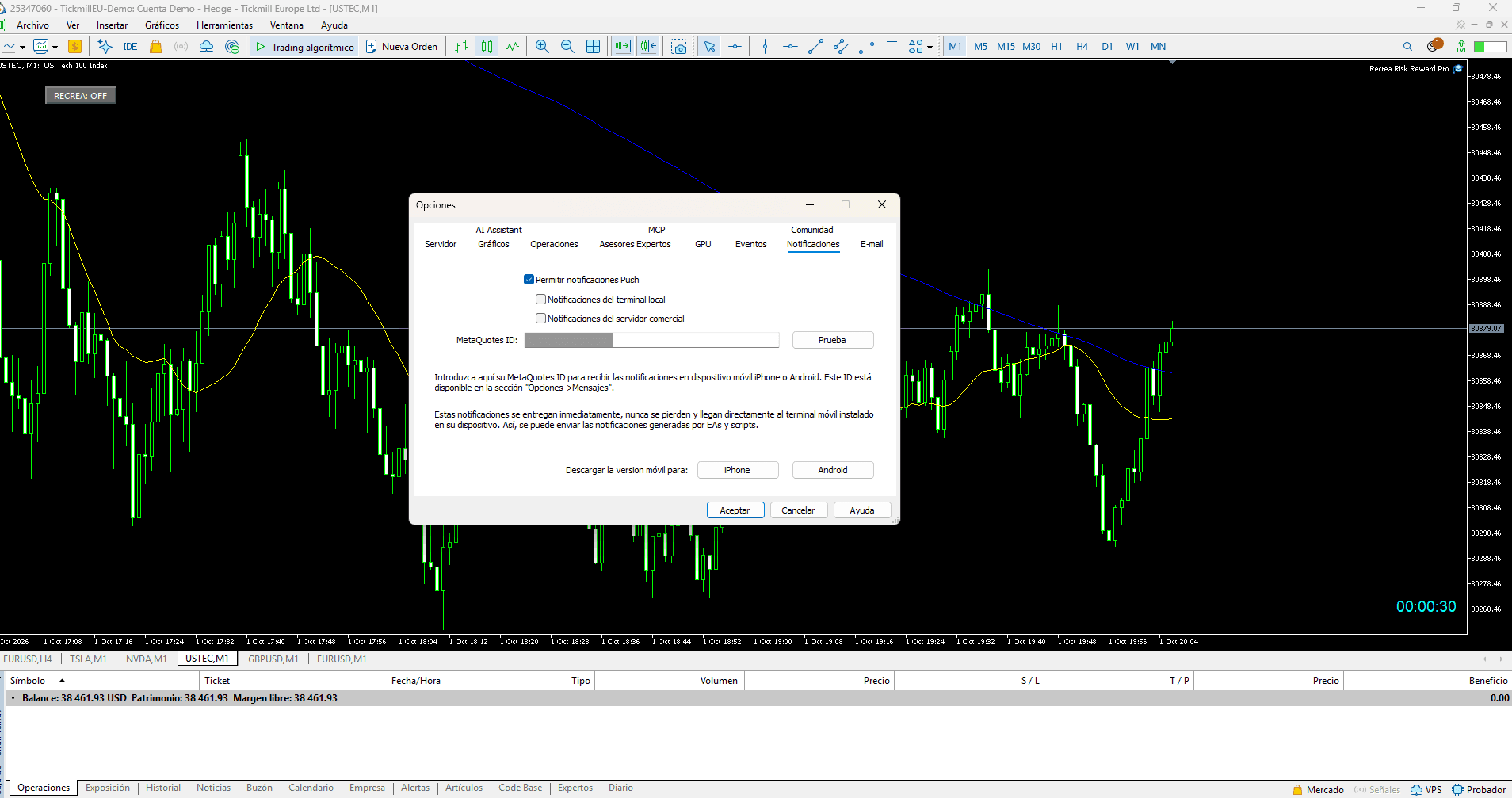The image size is (1512, 798).
Task: Expand the shapes objects dropdown arrow
Action: (x=930, y=48)
